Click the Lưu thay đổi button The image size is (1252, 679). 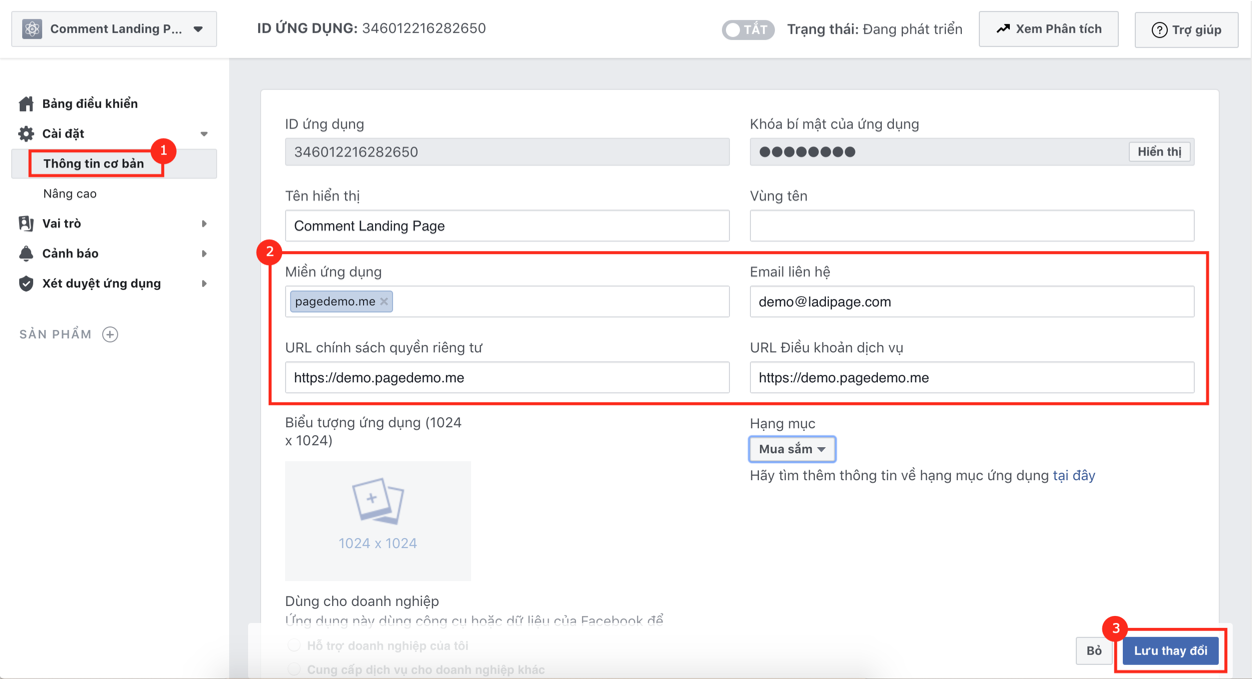click(x=1170, y=651)
